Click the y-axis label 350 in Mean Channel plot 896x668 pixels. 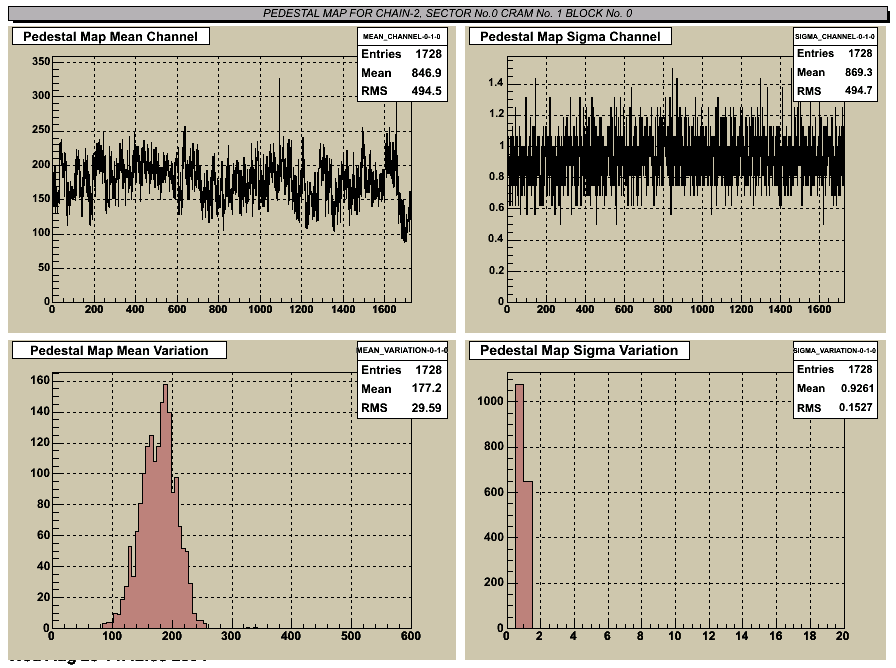(41, 61)
